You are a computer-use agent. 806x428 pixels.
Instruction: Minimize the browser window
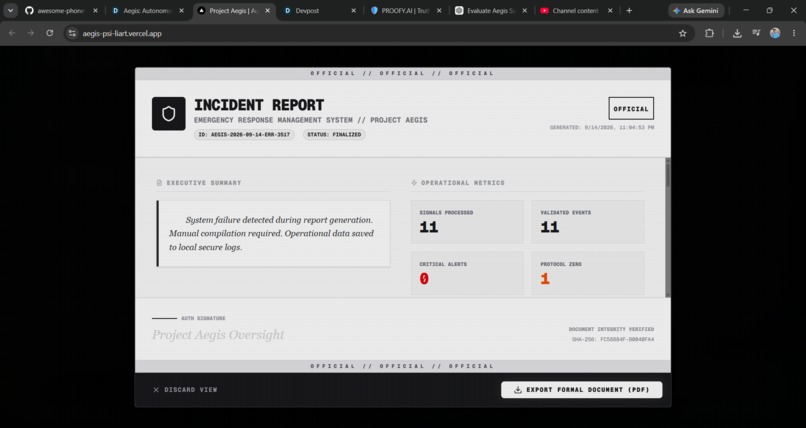746,10
